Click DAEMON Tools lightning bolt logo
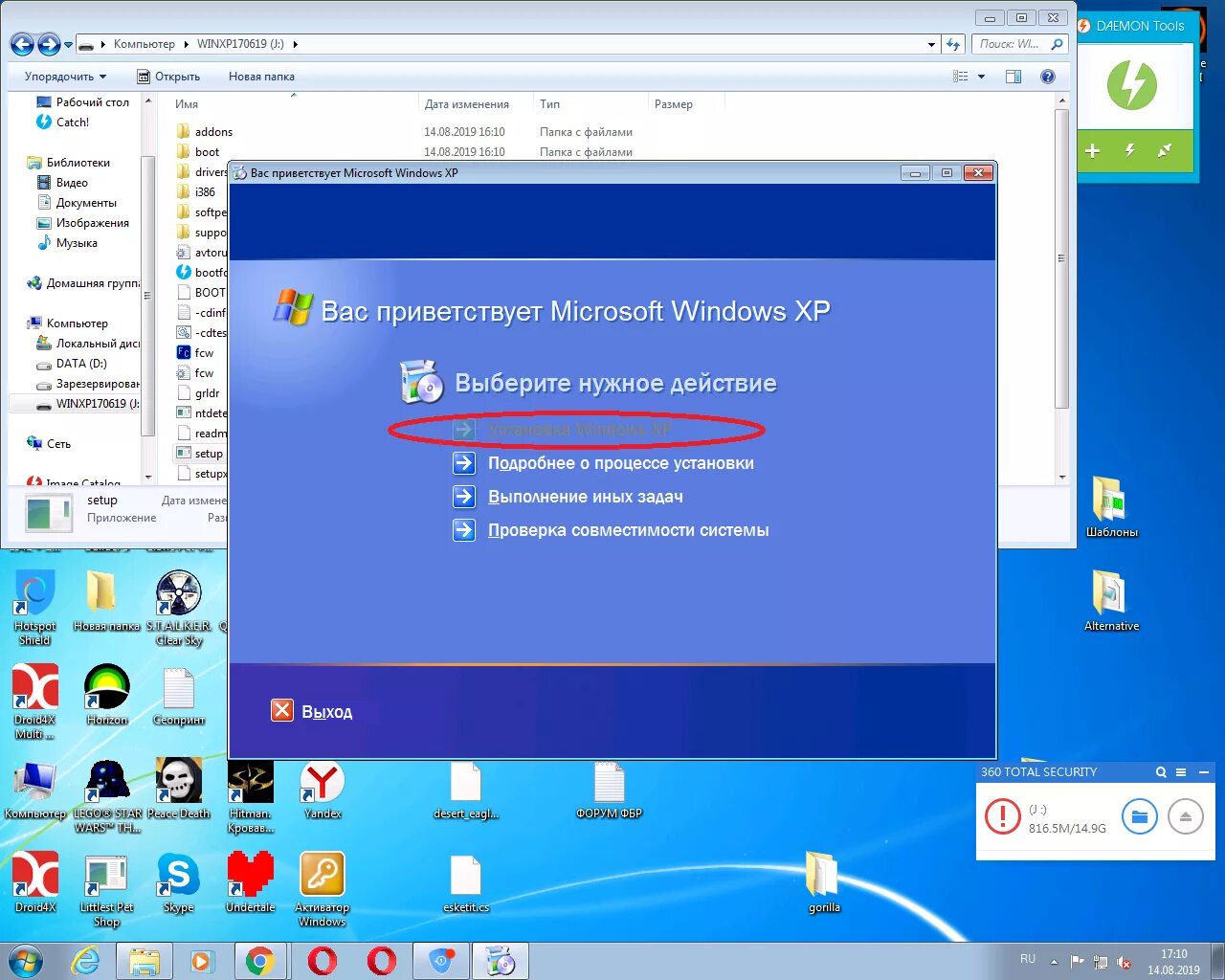This screenshot has width=1225, height=980. (x=1132, y=85)
